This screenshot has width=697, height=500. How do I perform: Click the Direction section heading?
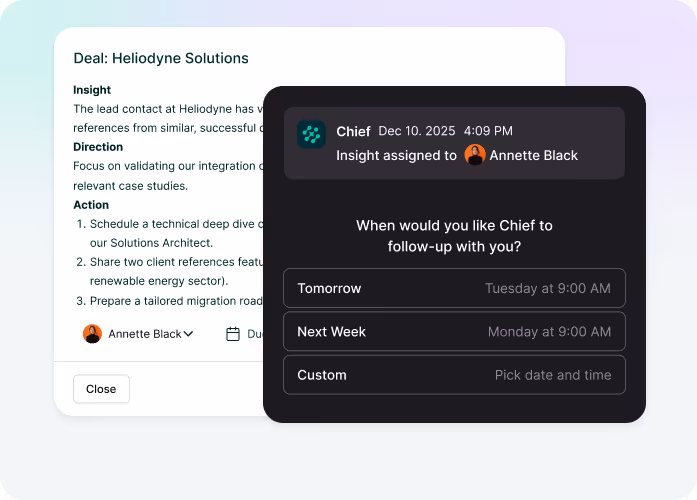point(98,147)
